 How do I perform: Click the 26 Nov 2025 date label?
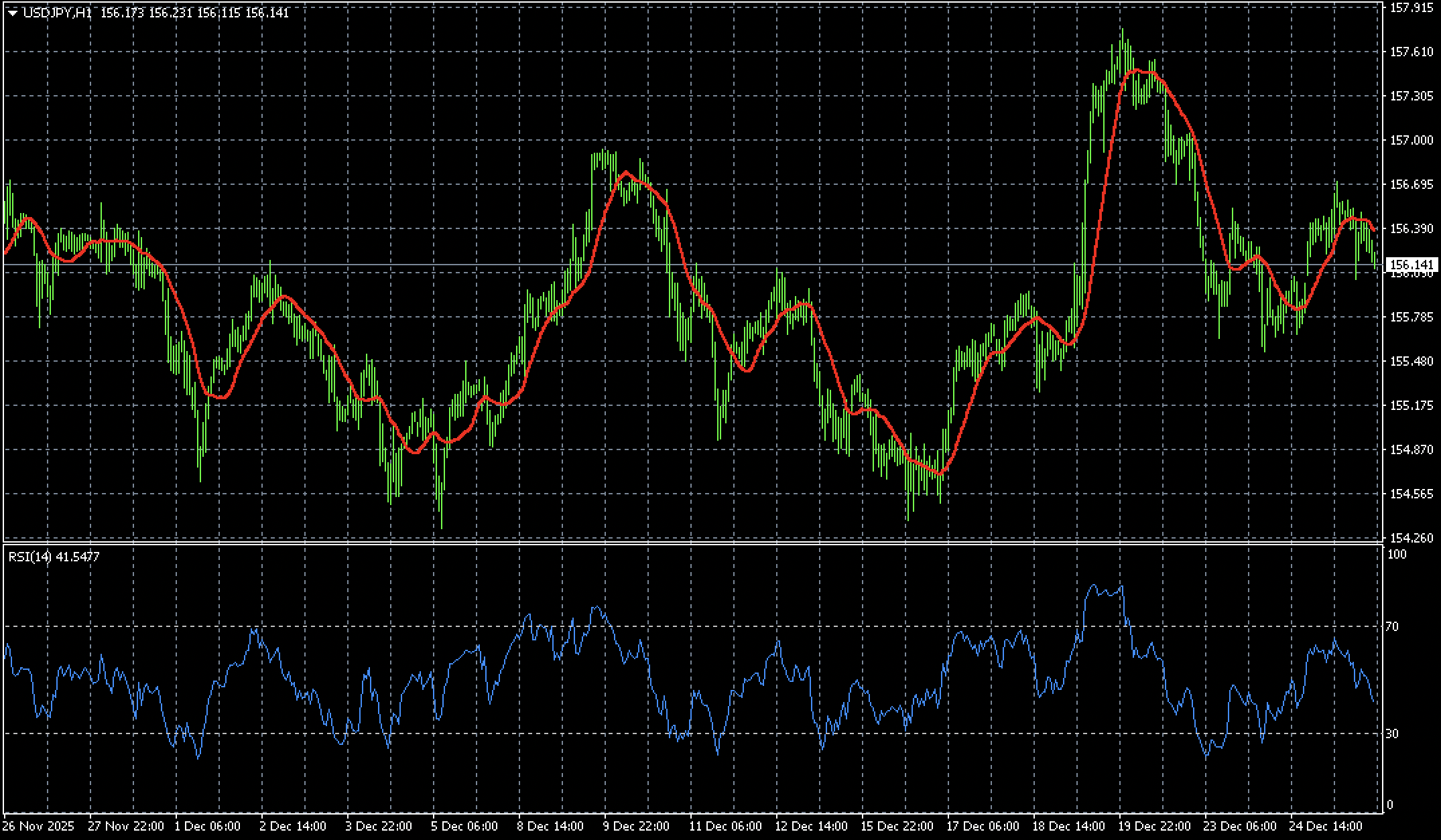pyautogui.click(x=38, y=826)
